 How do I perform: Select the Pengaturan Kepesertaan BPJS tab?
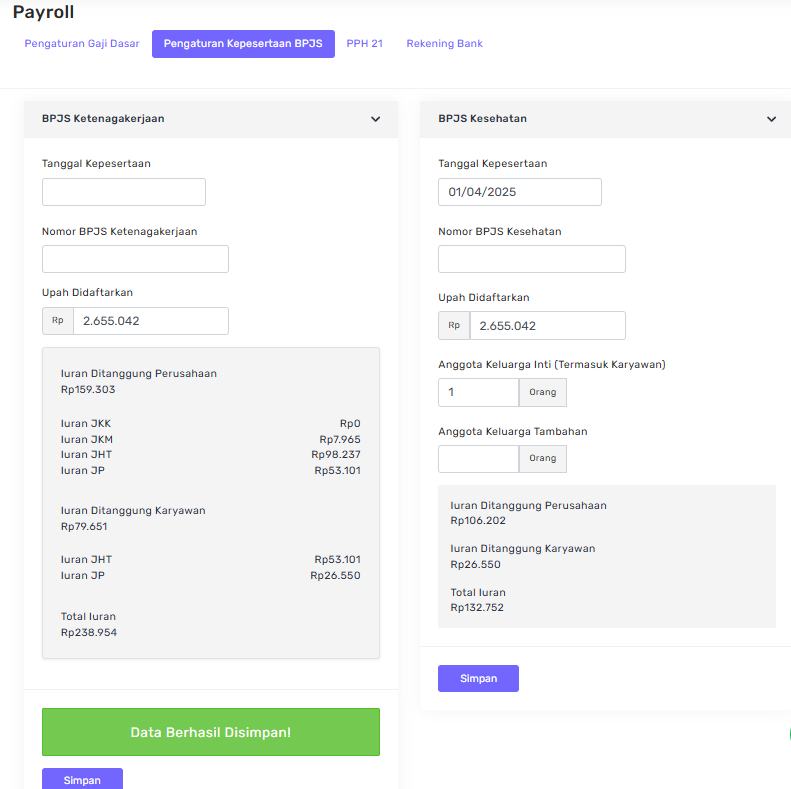pos(243,44)
